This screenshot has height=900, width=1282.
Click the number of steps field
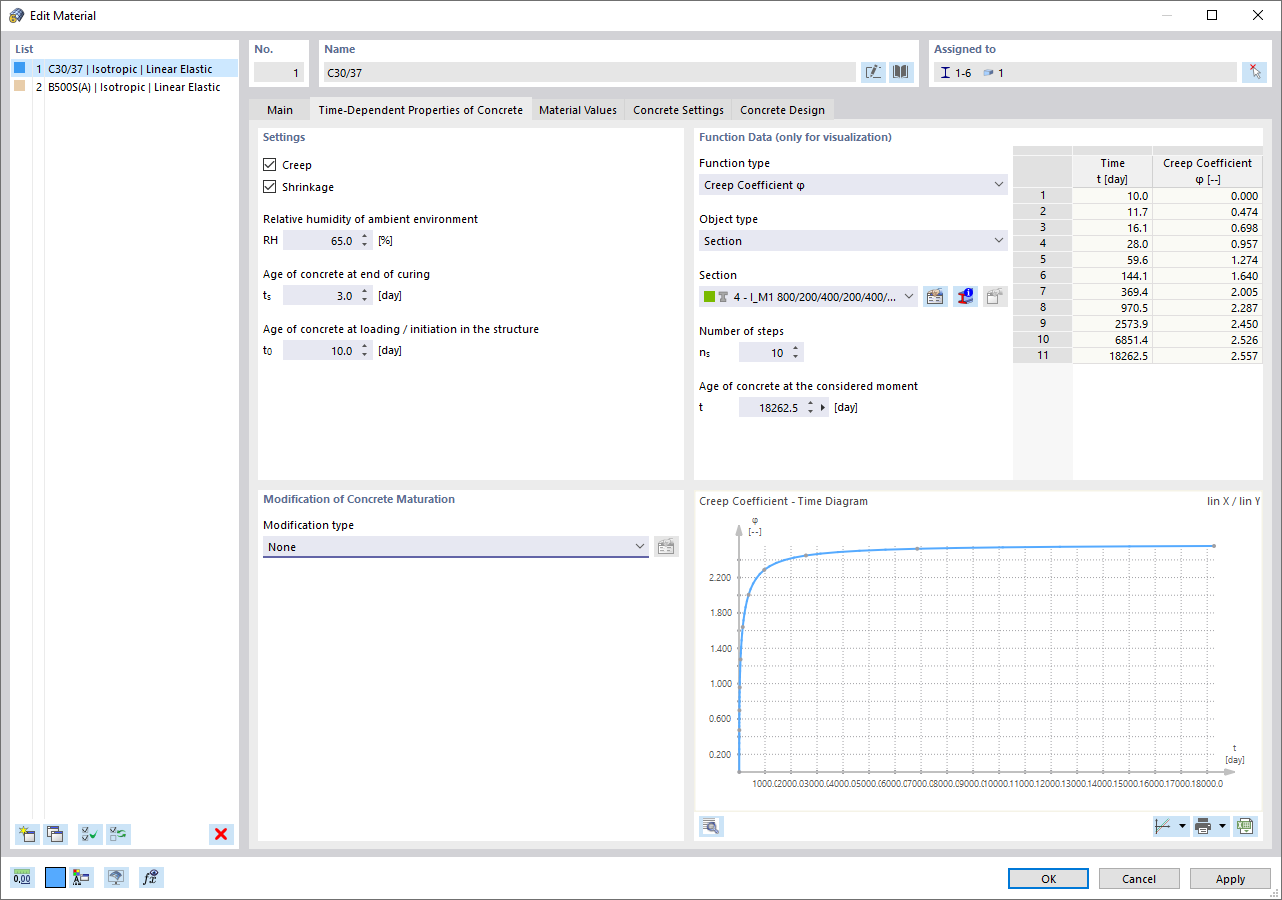click(x=764, y=352)
